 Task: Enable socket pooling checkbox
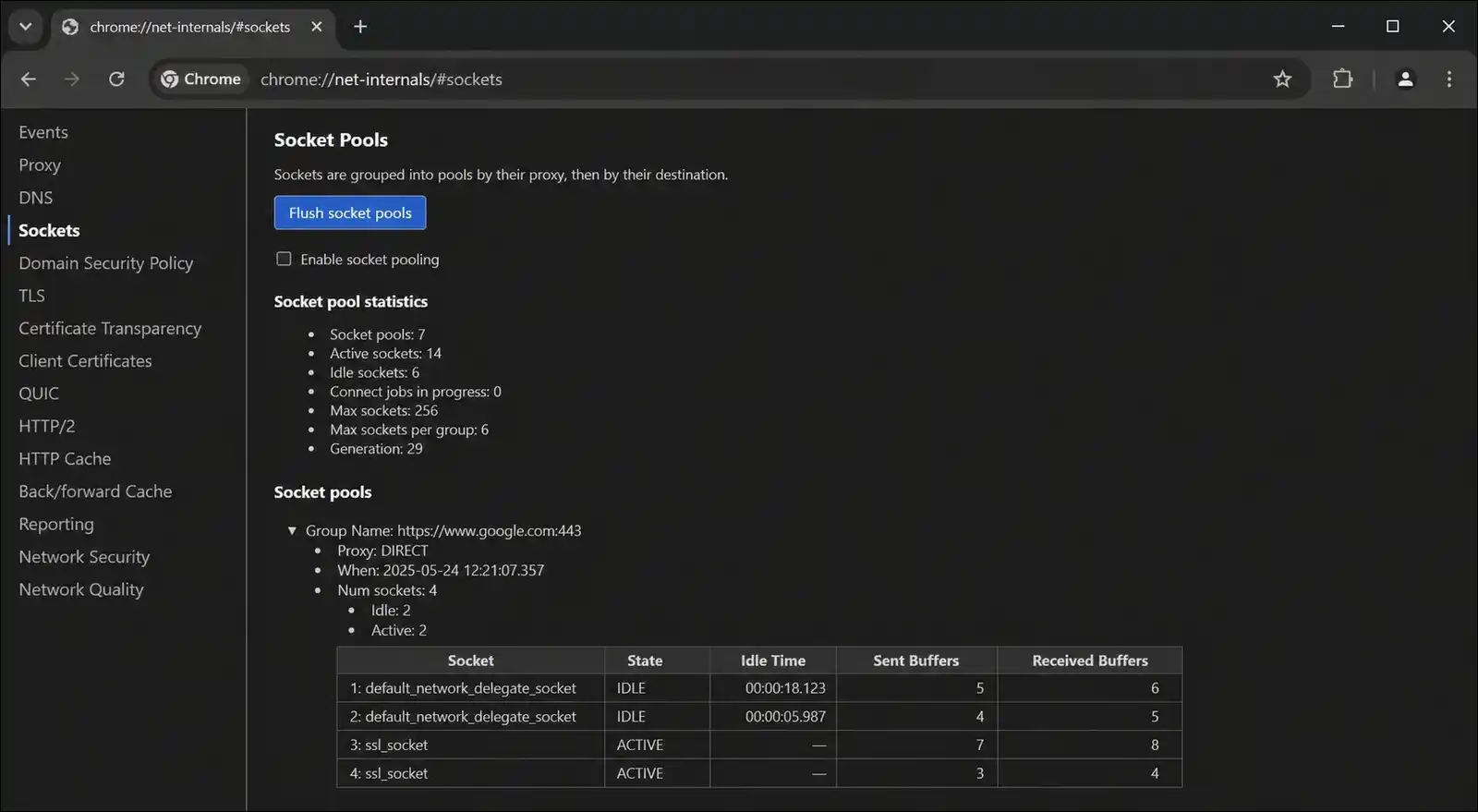[284, 260]
